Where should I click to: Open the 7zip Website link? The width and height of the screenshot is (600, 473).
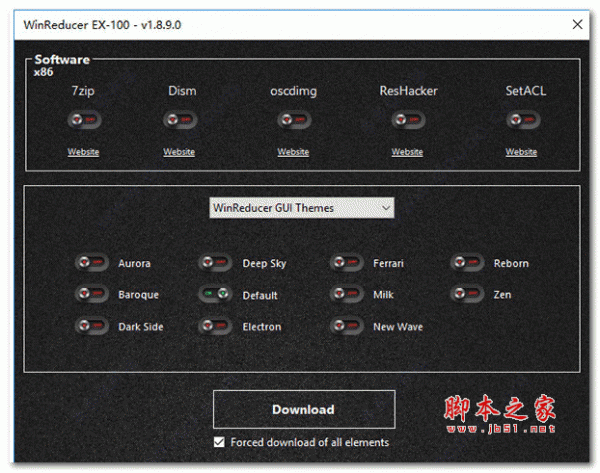(x=83, y=152)
